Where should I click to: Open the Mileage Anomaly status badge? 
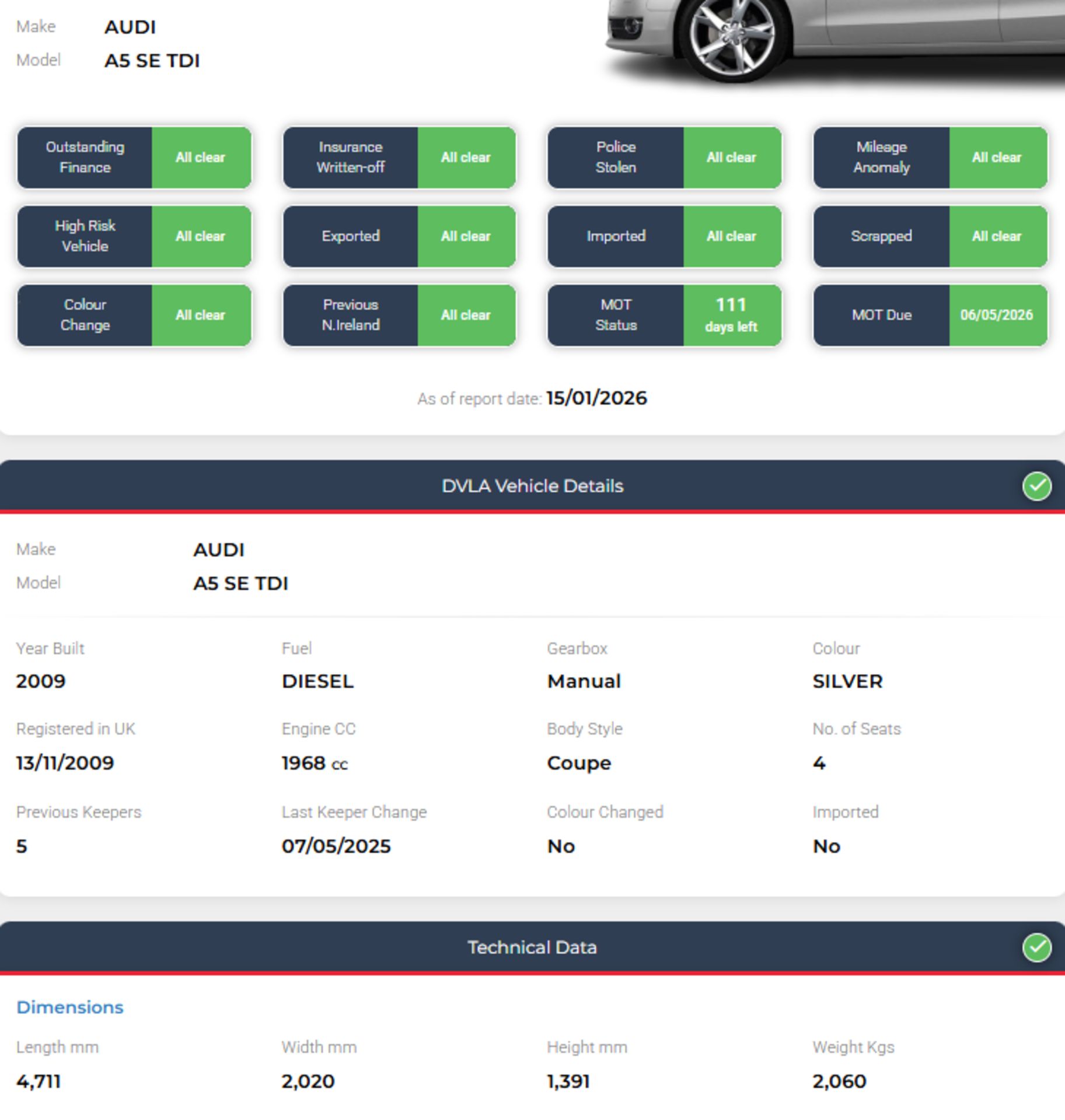[x=930, y=157]
